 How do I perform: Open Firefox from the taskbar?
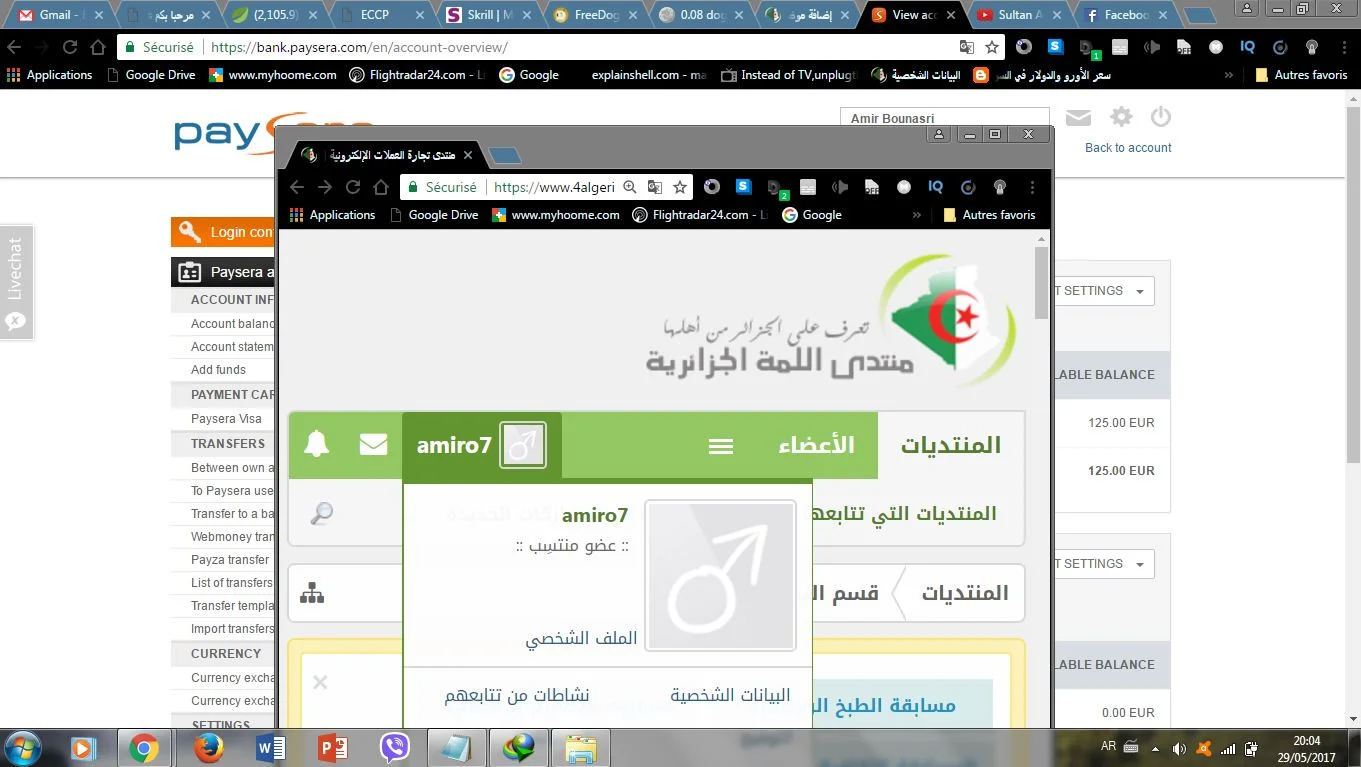[208, 748]
